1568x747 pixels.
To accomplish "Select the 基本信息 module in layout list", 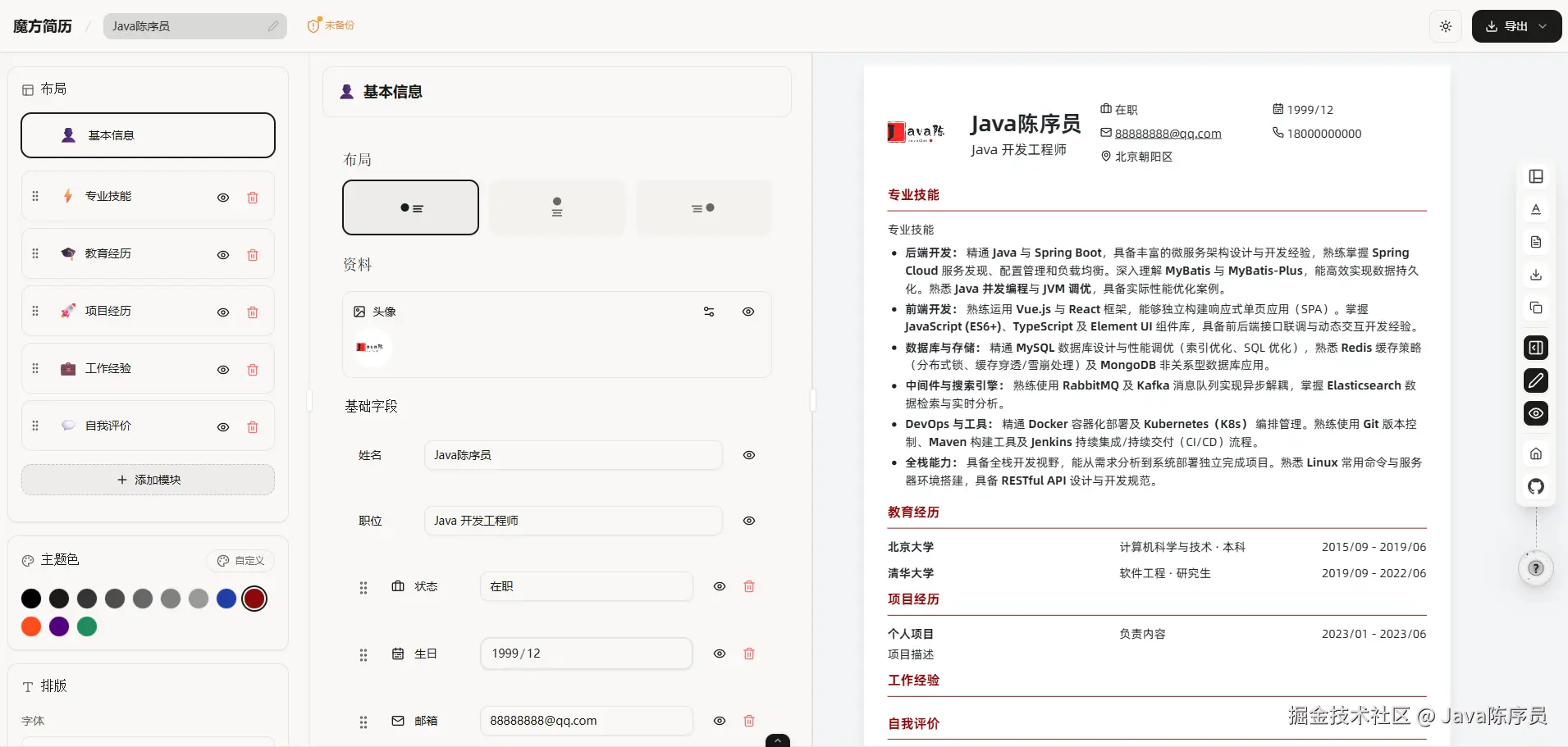I will click(x=148, y=135).
